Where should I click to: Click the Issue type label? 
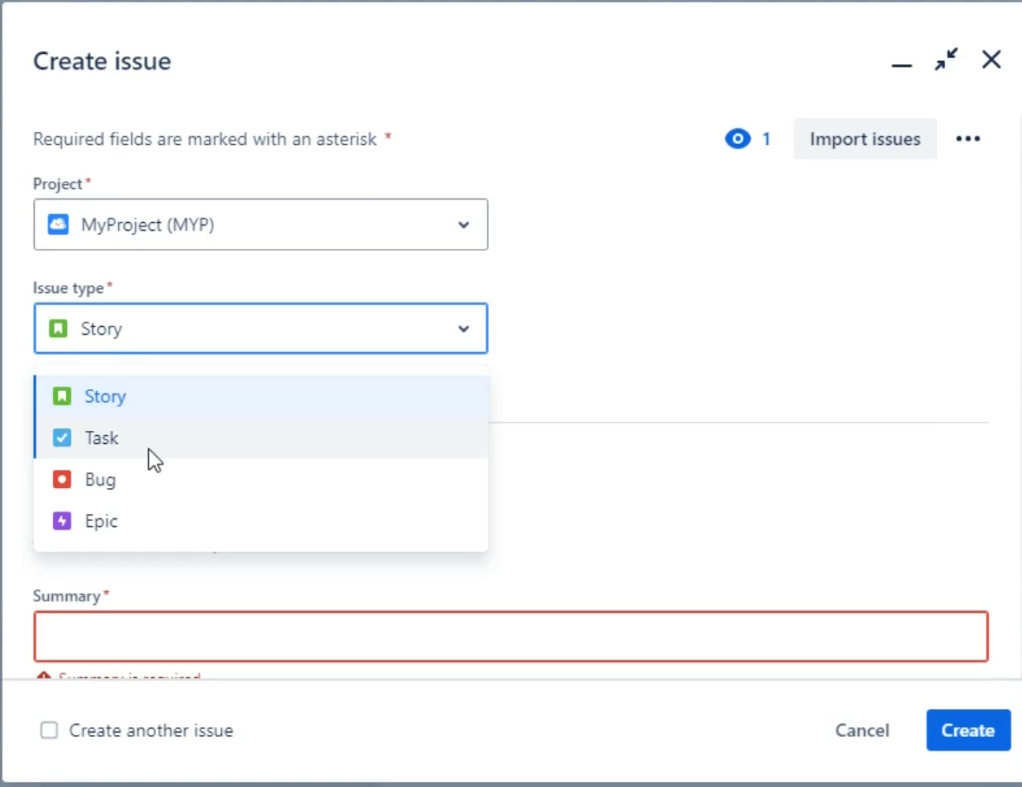pos(68,288)
